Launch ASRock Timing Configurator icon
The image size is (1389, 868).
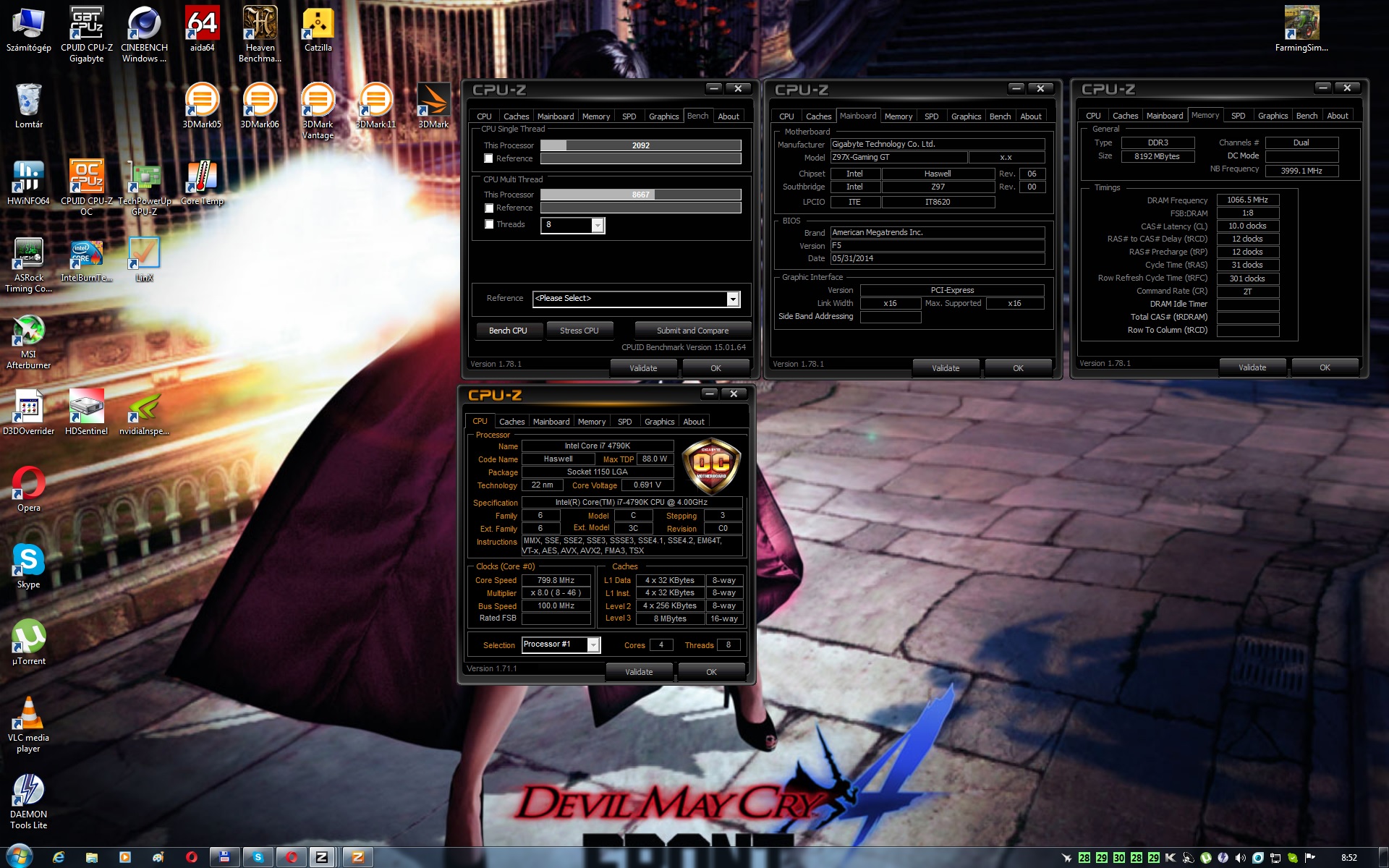[x=28, y=263]
